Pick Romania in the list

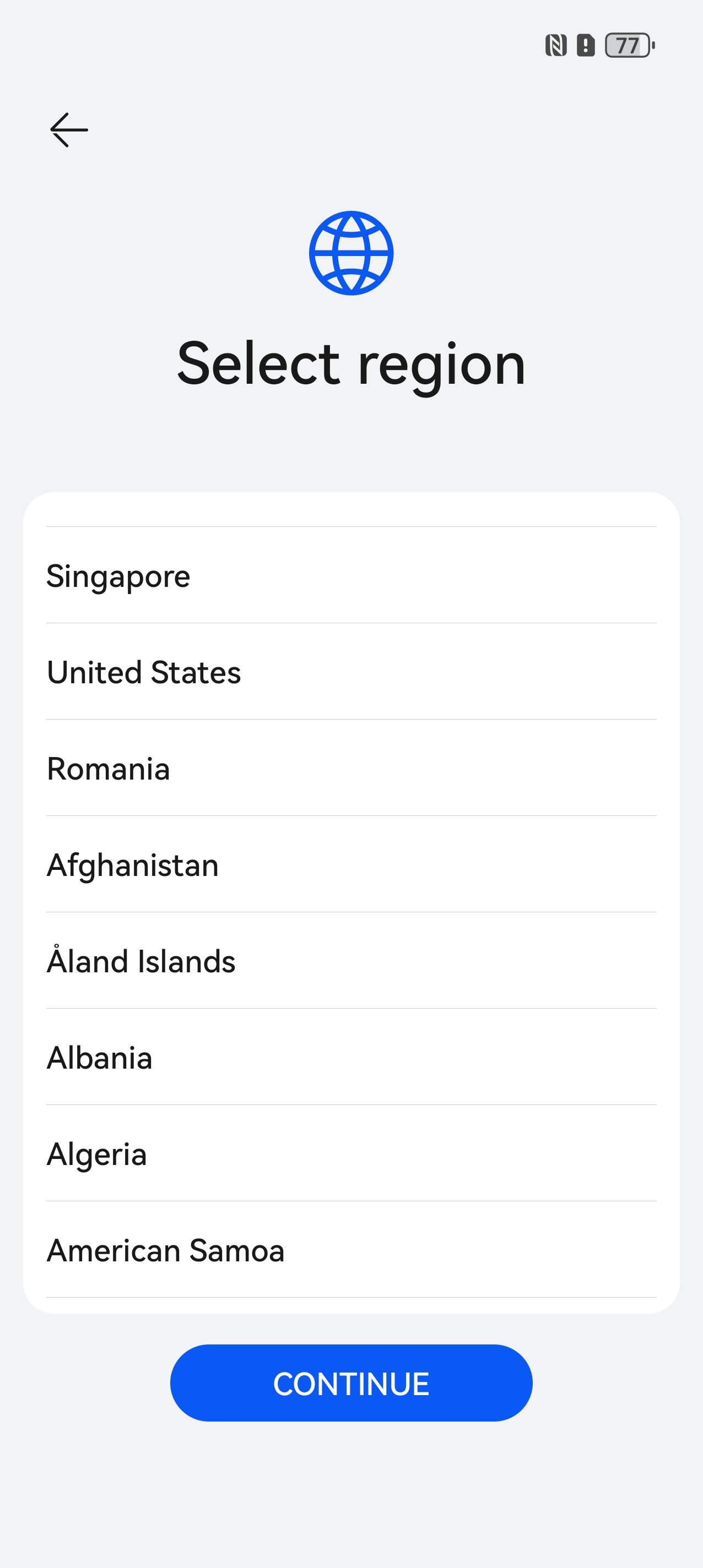pyautogui.click(x=351, y=768)
